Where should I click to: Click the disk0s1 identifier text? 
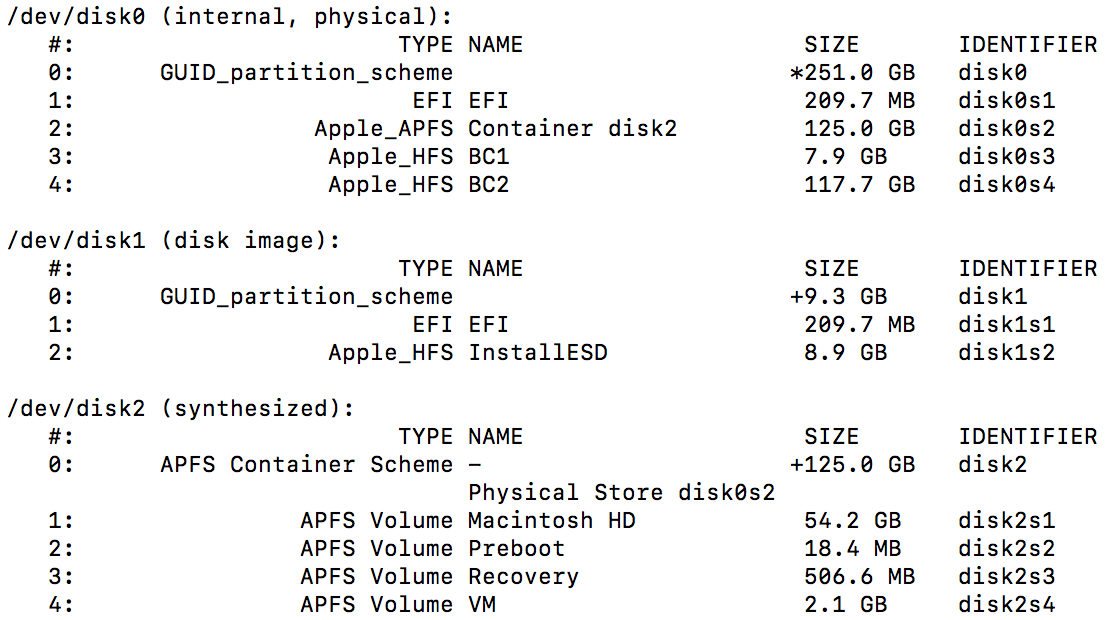coord(1006,100)
